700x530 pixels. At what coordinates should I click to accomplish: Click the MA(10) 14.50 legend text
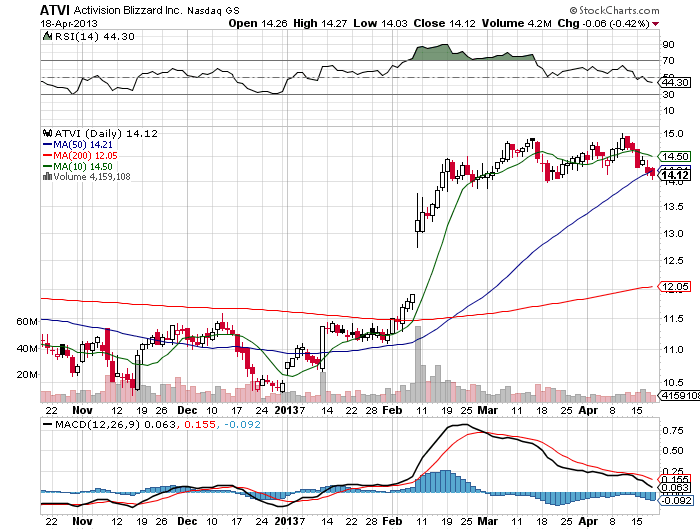83,167
